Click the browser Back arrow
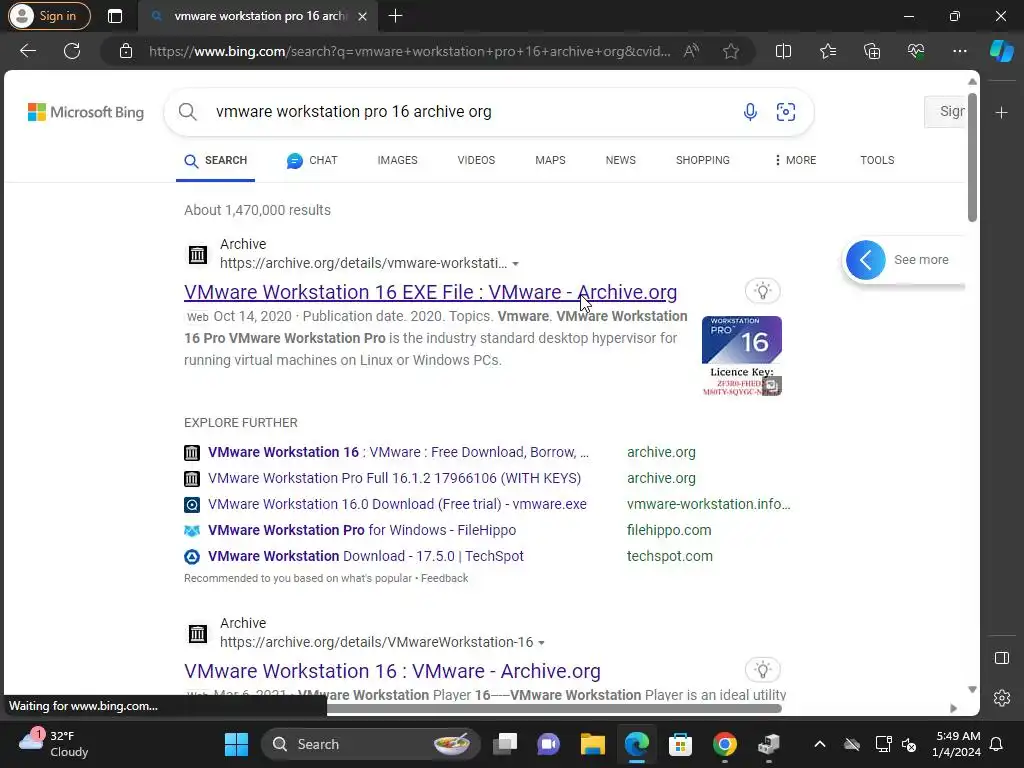The image size is (1024, 768). coord(28,51)
